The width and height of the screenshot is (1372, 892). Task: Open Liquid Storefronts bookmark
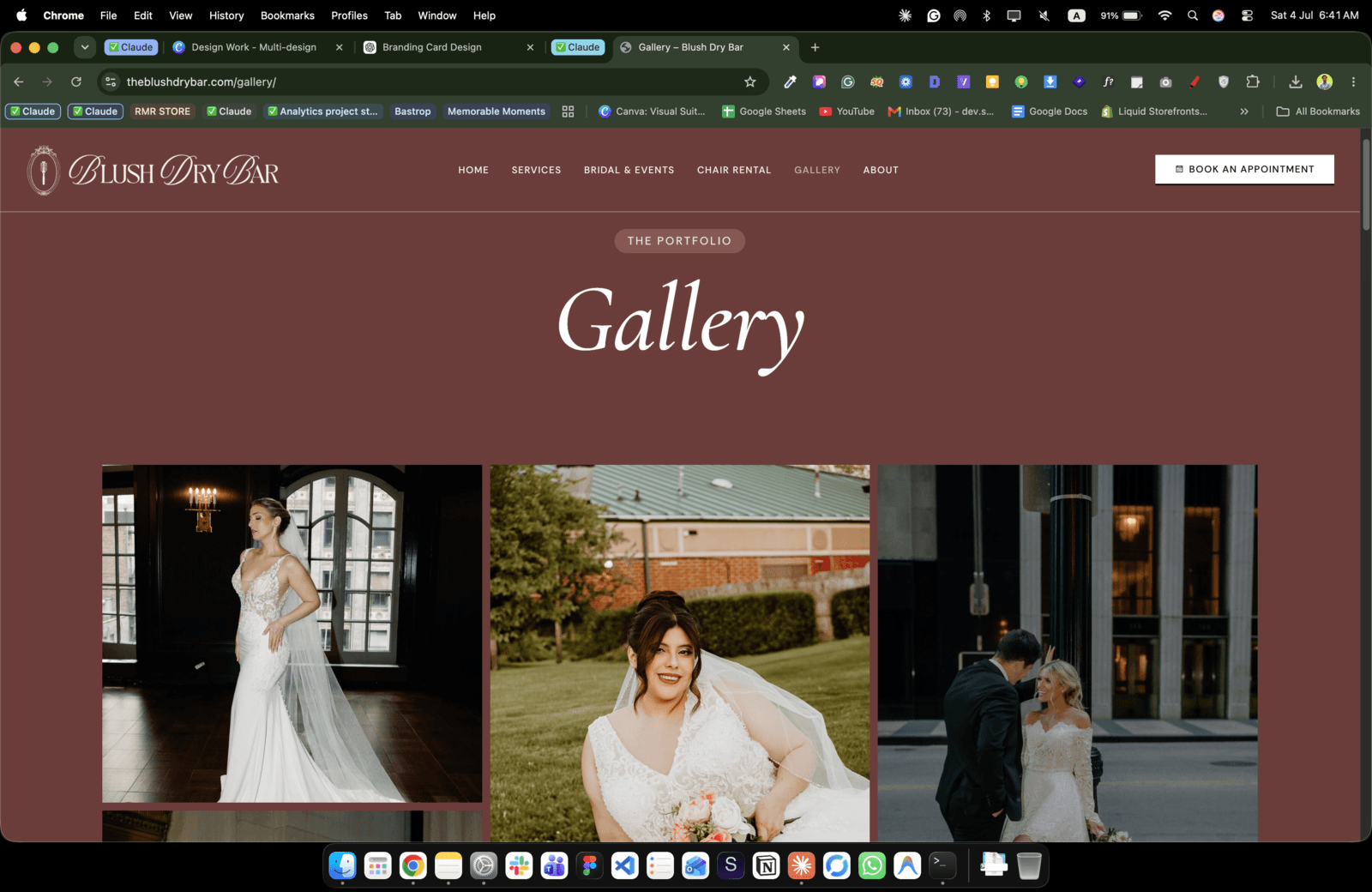pos(1154,111)
